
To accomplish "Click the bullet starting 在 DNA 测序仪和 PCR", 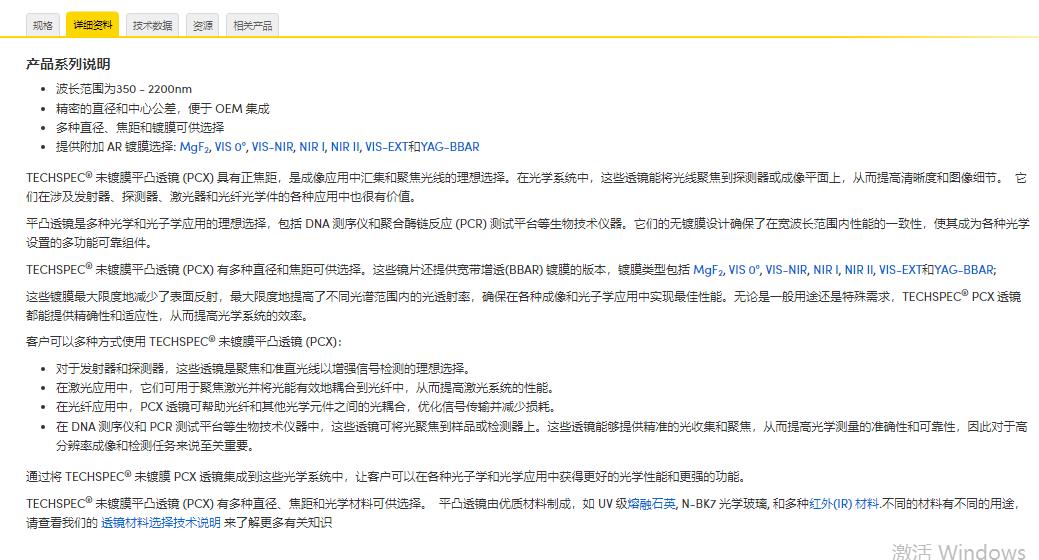I will (x=541, y=436).
